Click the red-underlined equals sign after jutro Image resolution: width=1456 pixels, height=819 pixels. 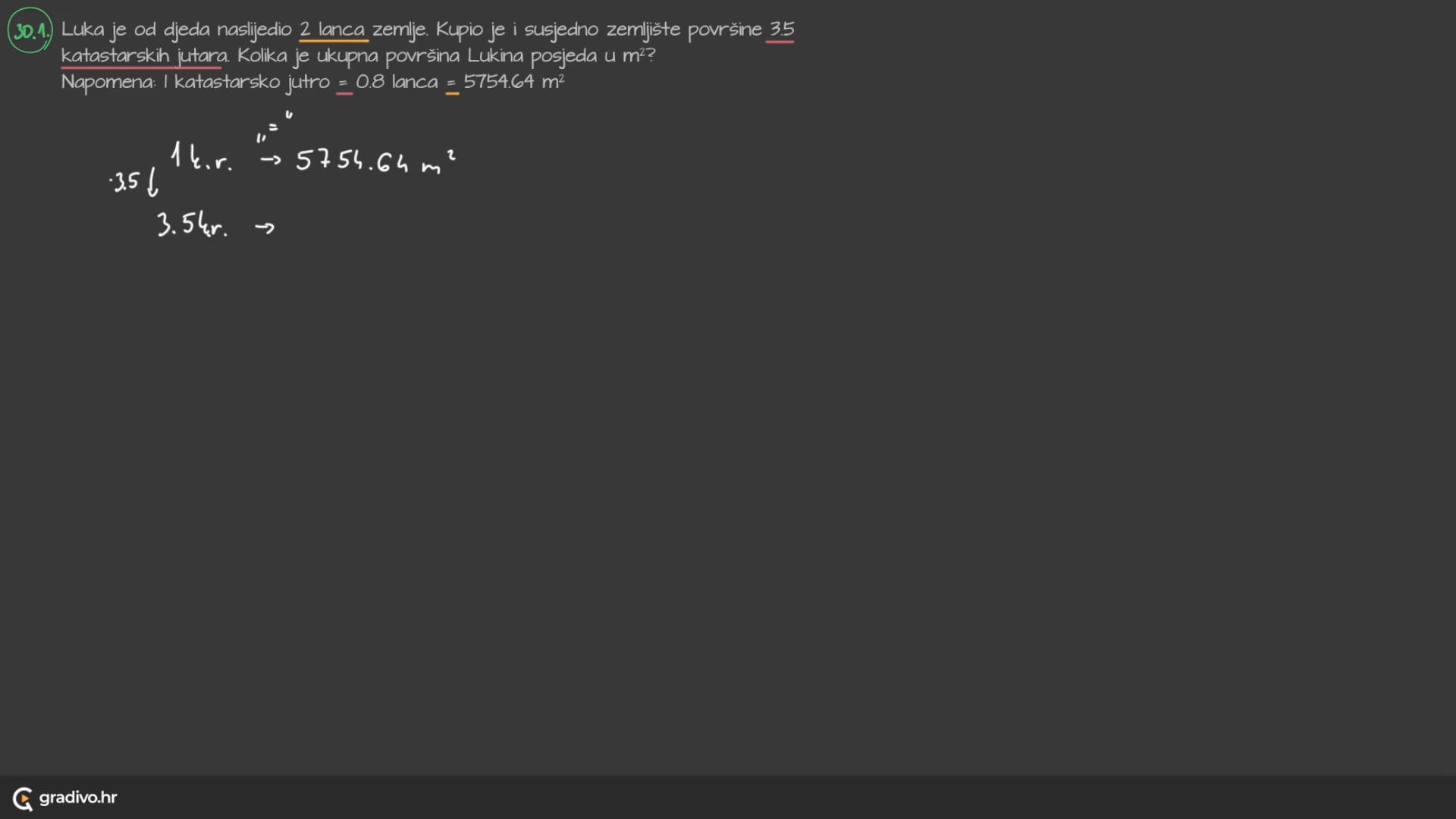click(x=344, y=83)
